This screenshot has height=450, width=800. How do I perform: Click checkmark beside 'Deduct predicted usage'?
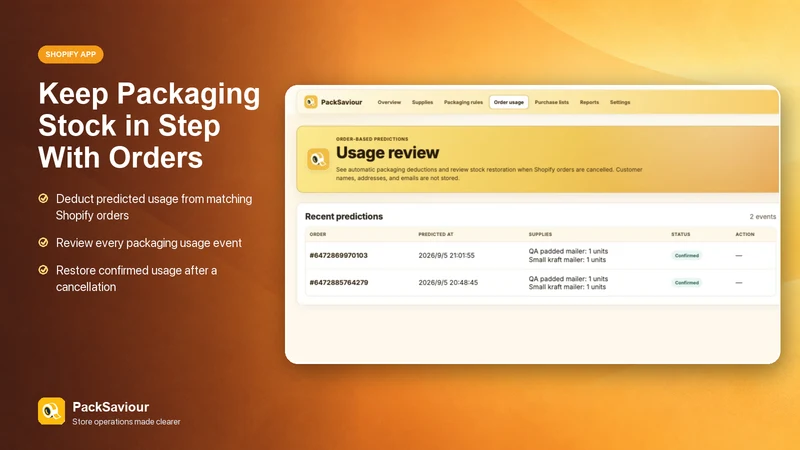click(x=43, y=198)
